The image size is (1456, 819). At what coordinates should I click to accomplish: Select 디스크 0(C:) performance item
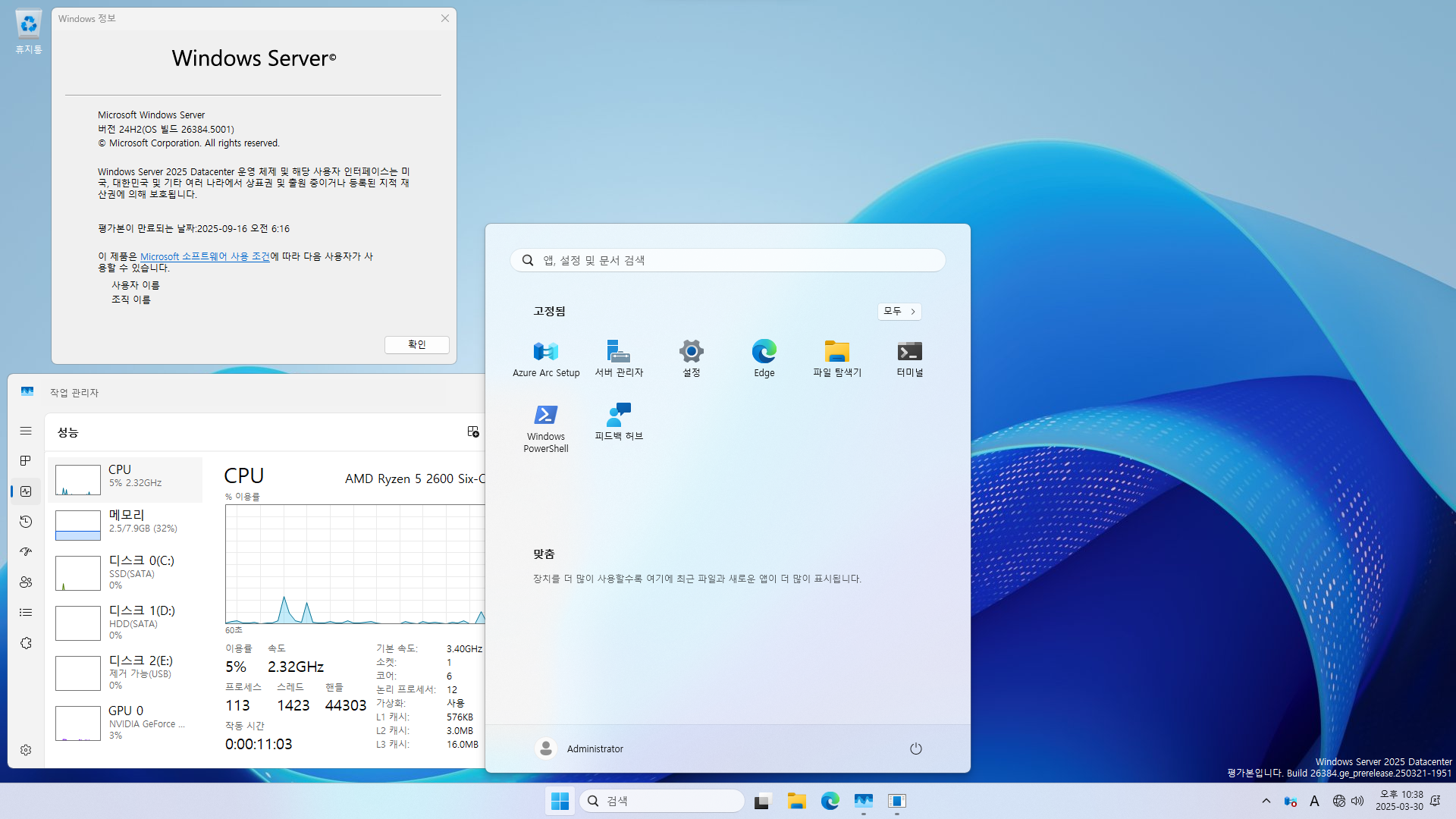click(125, 573)
